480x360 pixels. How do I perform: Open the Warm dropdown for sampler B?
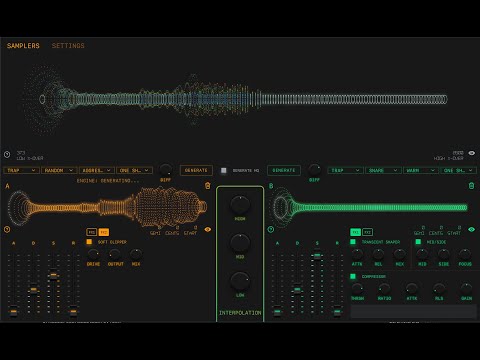[x=421, y=170]
